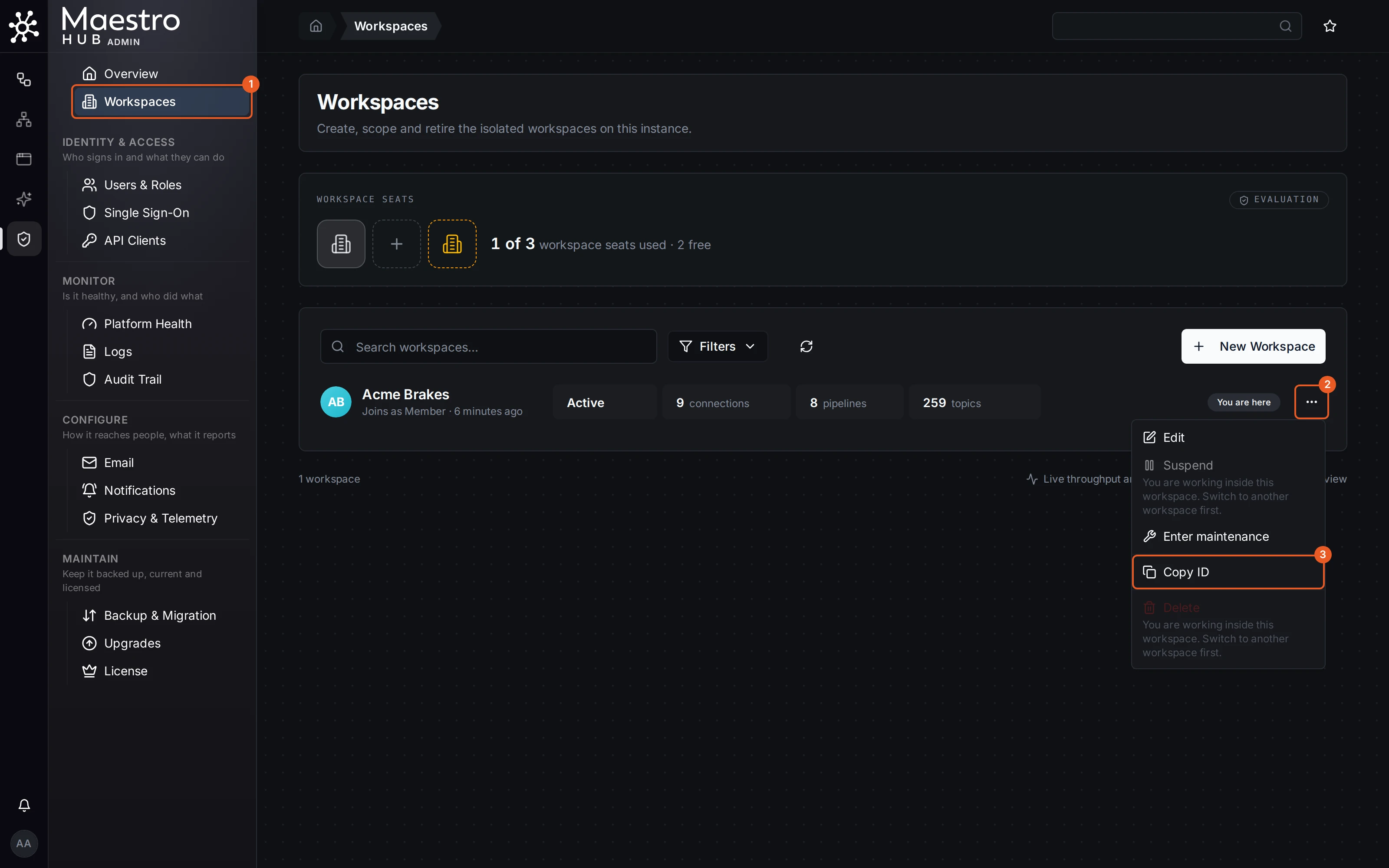Image resolution: width=1389 pixels, height=868 pixels.
Task: Open Backup & Migration page
Action: (162, 615)
